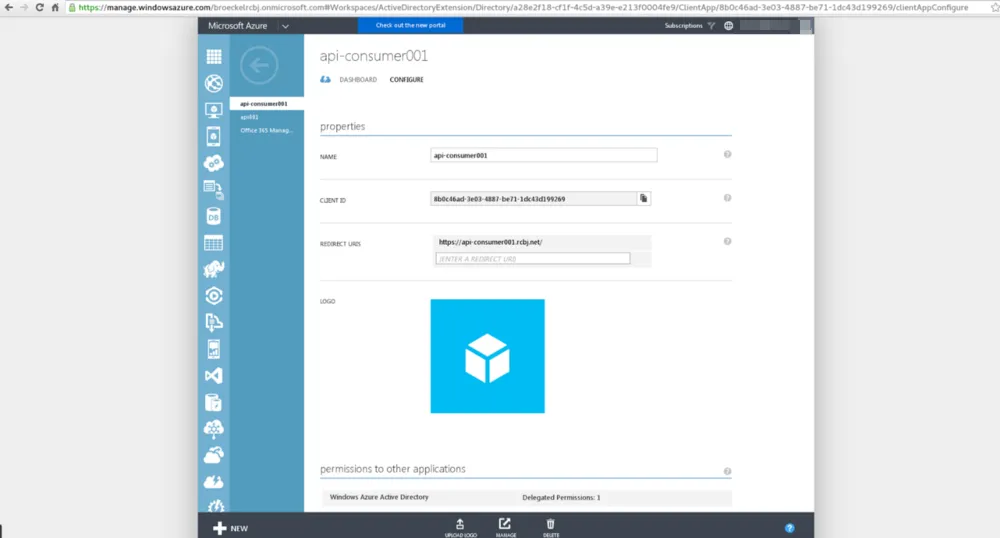Click the Microsoft Azure logo text

click(237, 25)
